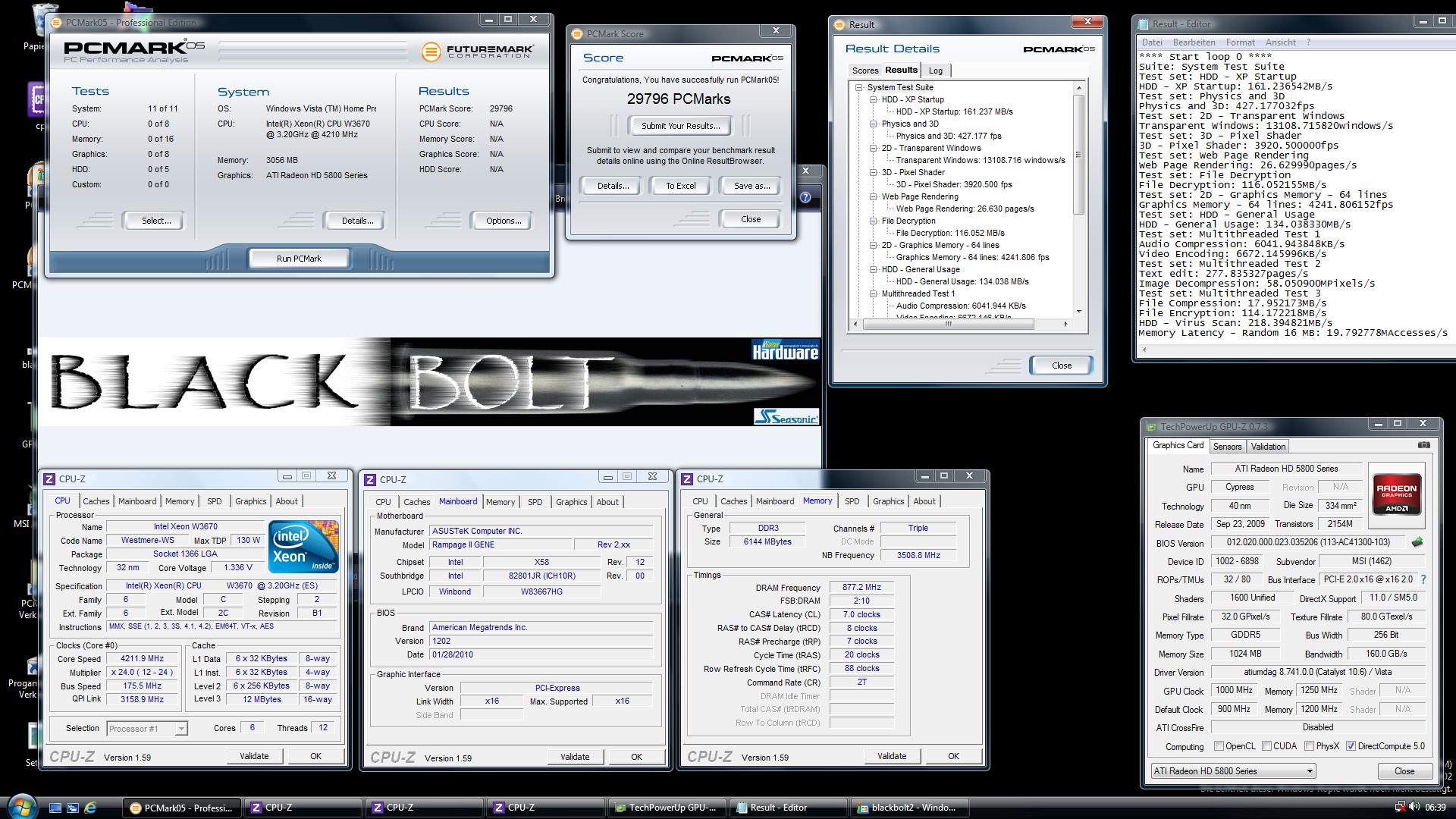
Task: Click the Validate button in Mainboard CPU-Z window
Action: 575,757
